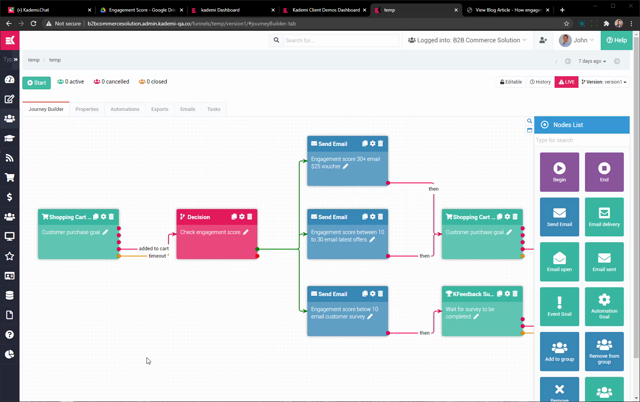The height and width of the screenshot is (402, 640).
Task: Click the Nodes List search field
Action: (x=582, y=140)
